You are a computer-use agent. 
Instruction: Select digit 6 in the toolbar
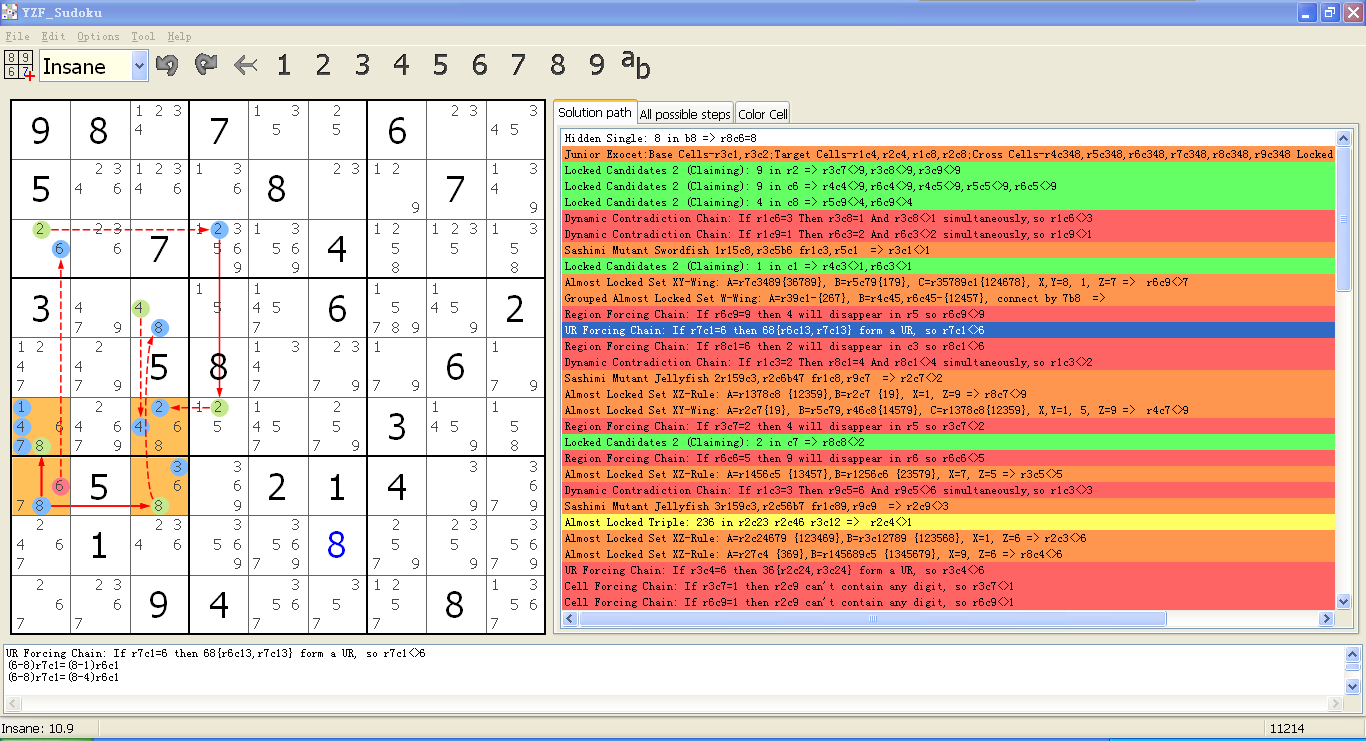tap(479, 65)
